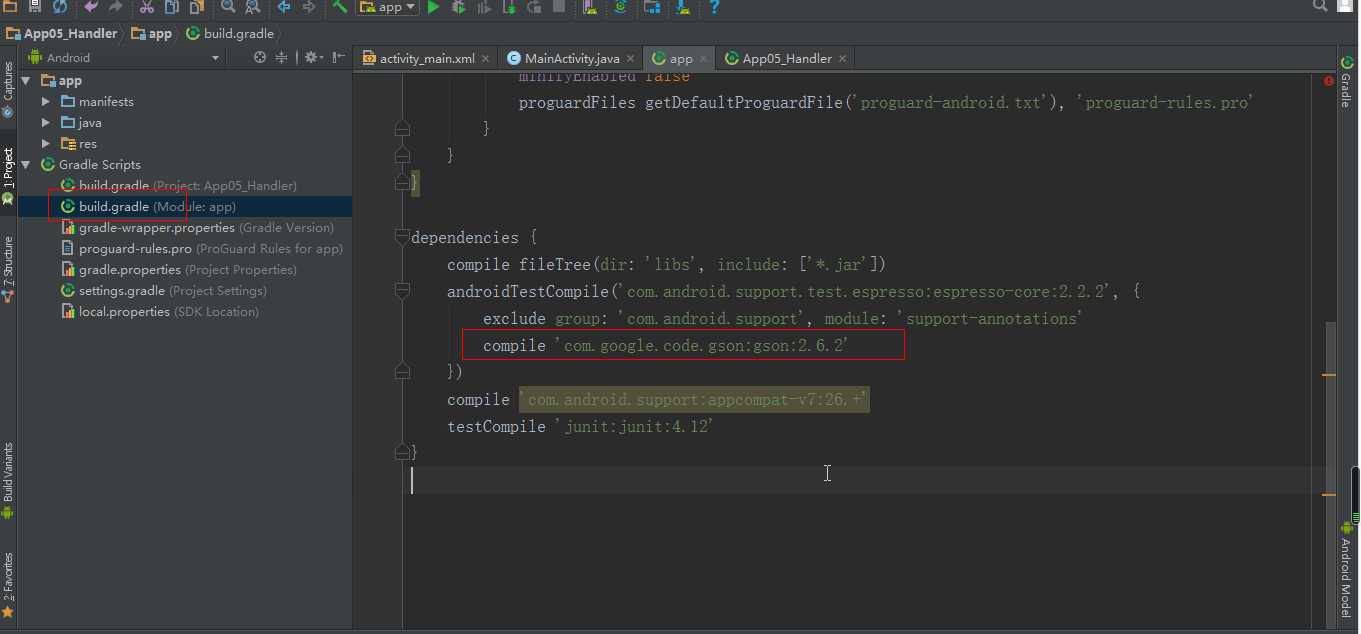
Task: Open the SDK Manager icon
Action: pyautogui.click(x=683, y=6)
